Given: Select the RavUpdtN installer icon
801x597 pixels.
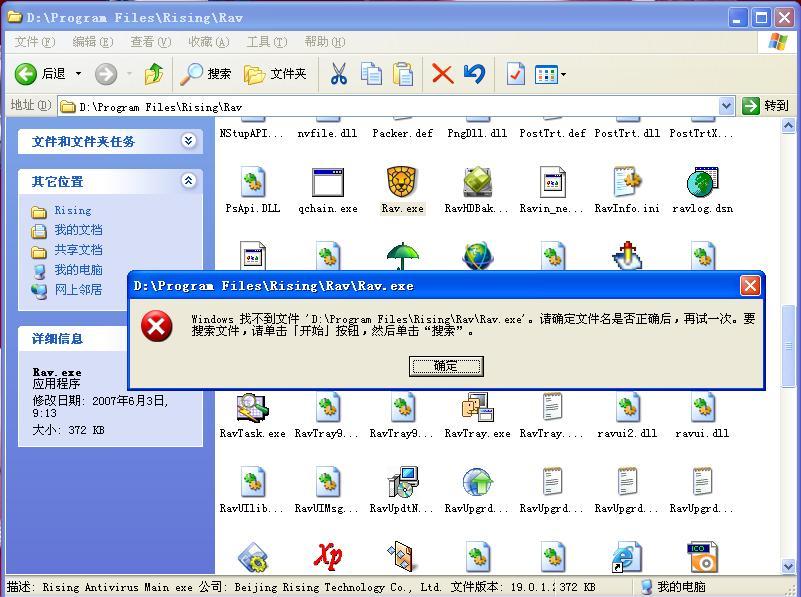Looking at the screenshot, I should click(x=402, y=483).
